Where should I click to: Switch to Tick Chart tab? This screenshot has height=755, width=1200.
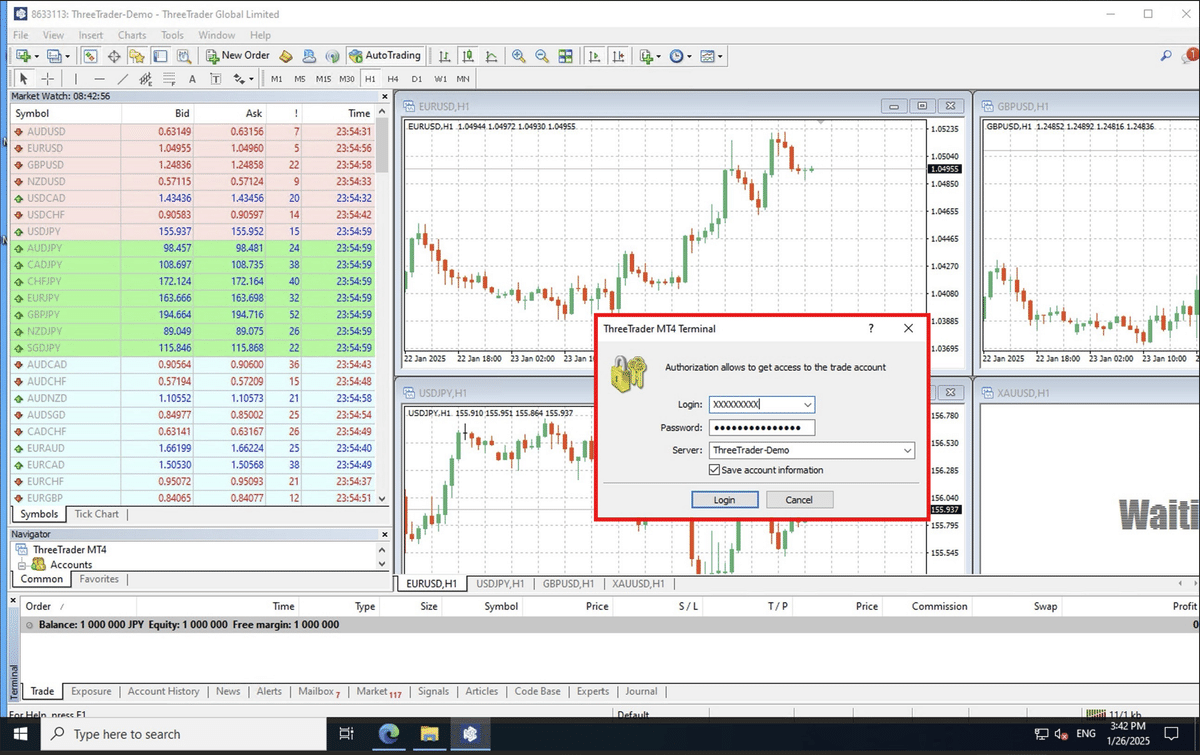[x=97, y=514]
